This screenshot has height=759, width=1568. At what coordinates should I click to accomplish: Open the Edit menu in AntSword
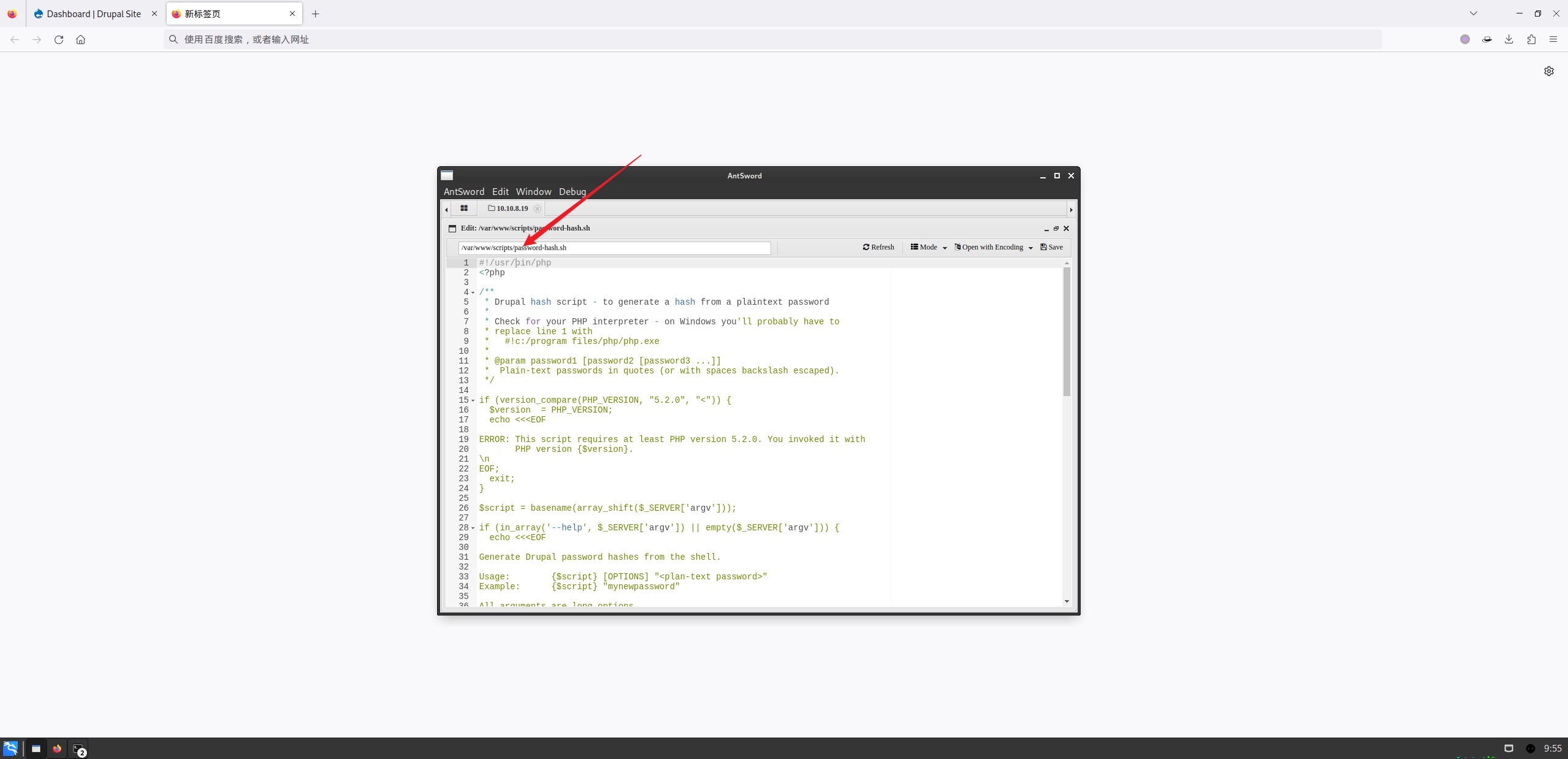(x=500, y=191)
